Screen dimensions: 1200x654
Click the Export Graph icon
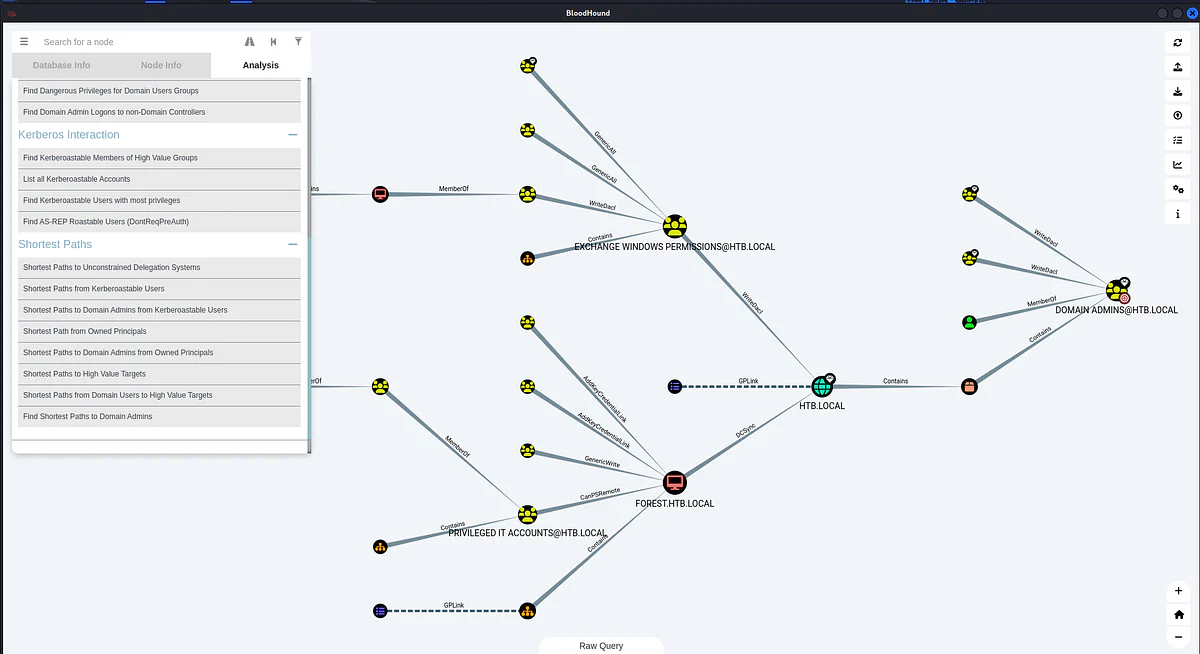click(1178, 67)
